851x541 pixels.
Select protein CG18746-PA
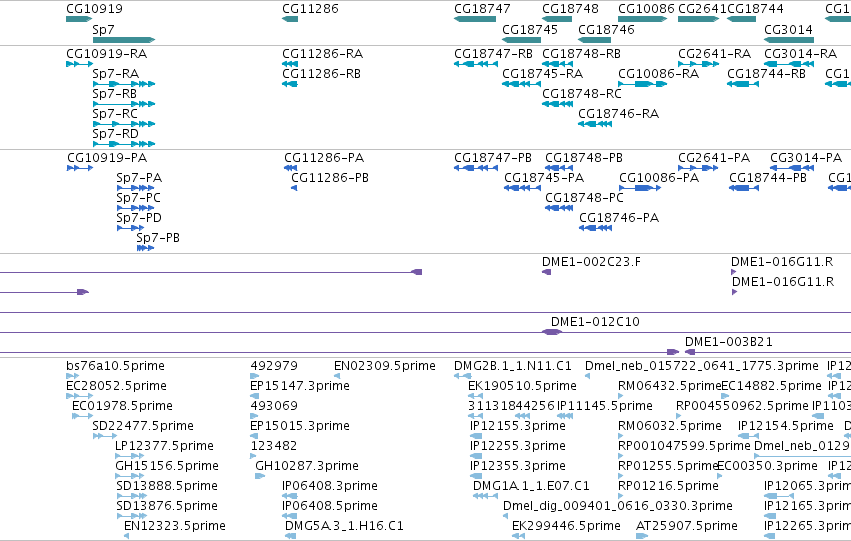click(x=619, y=218)
